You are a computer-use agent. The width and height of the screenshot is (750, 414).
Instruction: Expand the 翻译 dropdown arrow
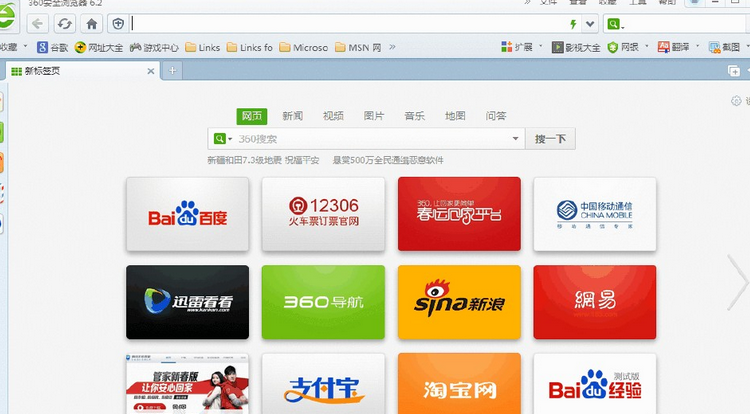[x=697, y=46]
